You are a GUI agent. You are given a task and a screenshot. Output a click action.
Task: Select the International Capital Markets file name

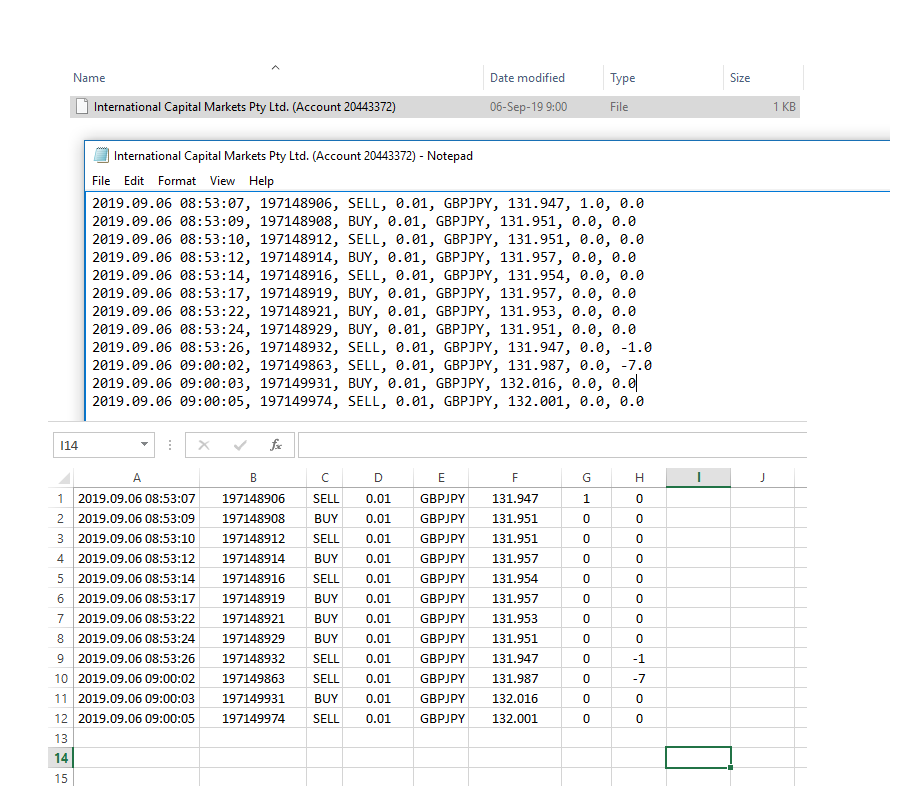(245, 107)
